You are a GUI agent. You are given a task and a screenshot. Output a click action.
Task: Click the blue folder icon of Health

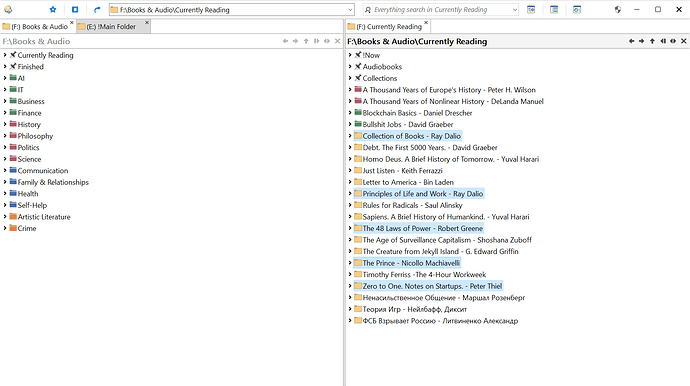tap(13, 193)
